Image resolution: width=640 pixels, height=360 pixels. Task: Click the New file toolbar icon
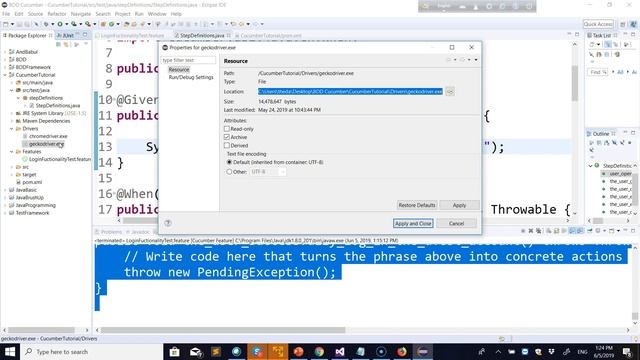coord(6,24)
